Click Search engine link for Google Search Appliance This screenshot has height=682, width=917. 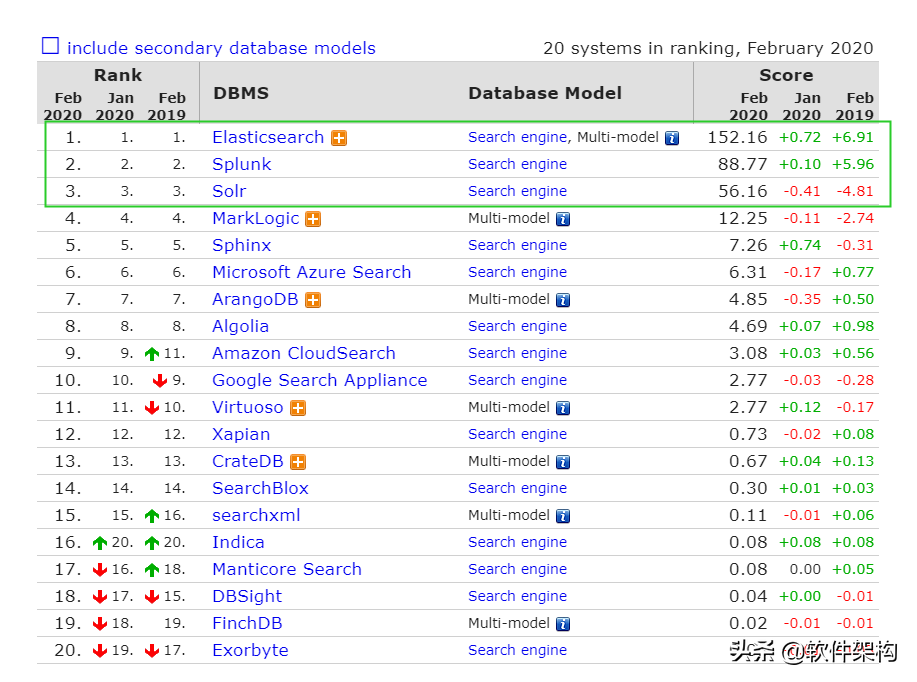pos(517,380)
